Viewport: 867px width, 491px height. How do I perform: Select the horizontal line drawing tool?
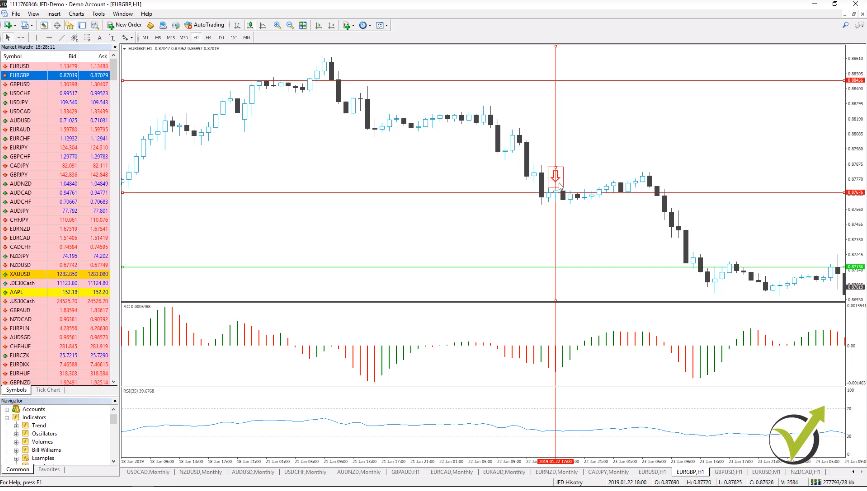click(49, 38)
